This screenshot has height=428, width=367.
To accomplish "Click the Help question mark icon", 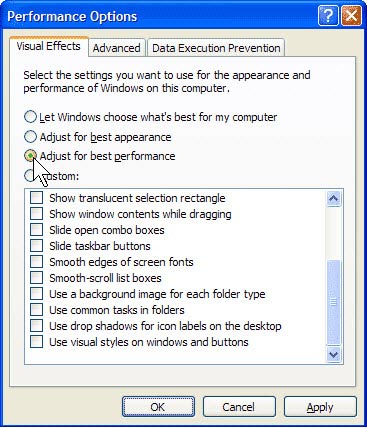I will [328, 15].
